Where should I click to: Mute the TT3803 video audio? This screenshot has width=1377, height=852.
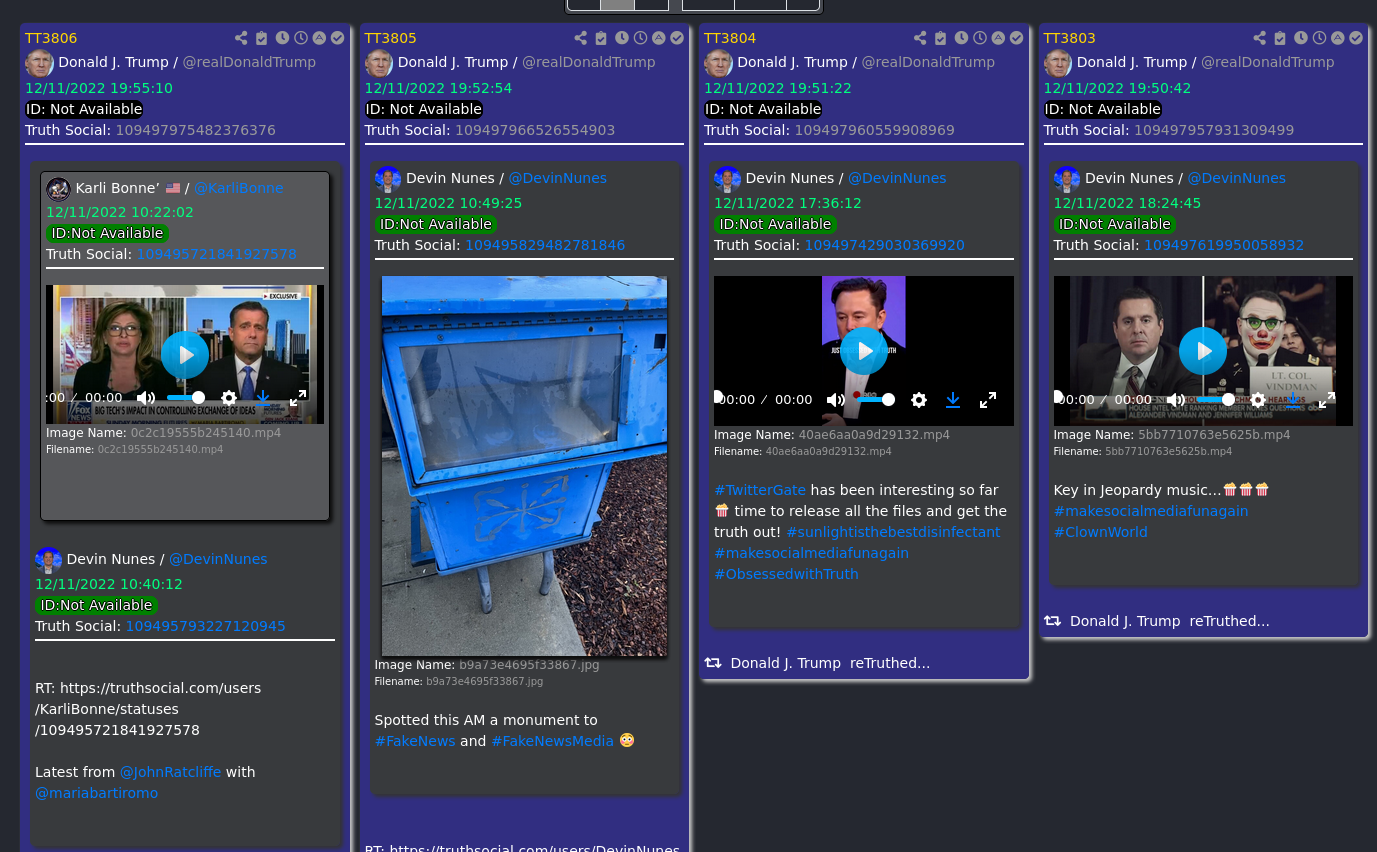1176,400
